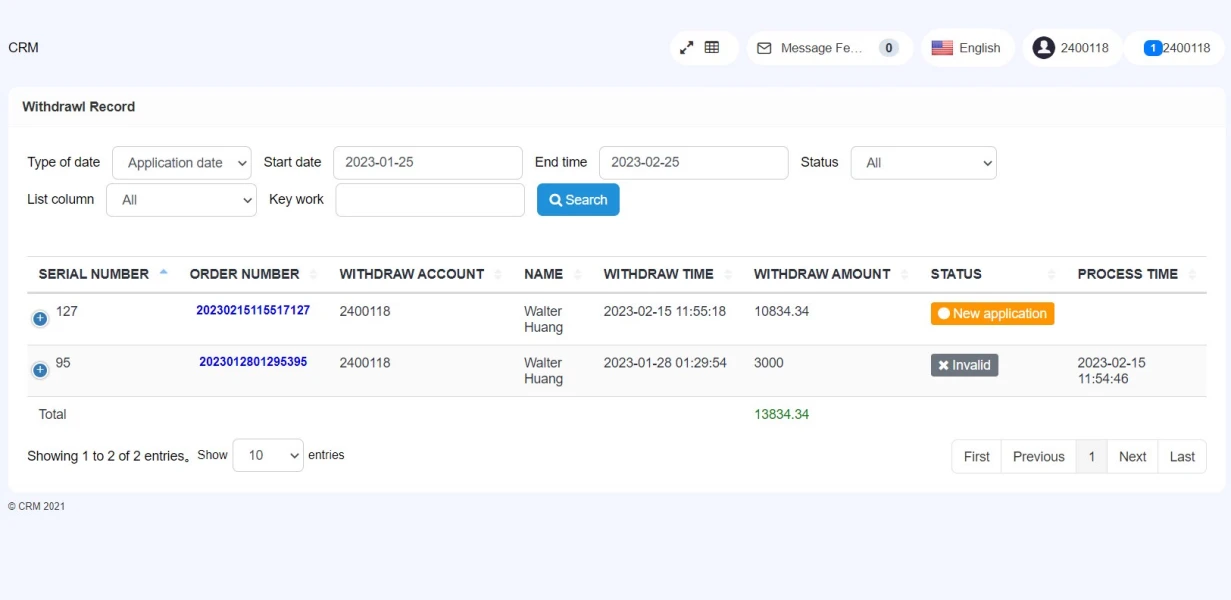
Task: Click the Key work text field
Action: (x=430, y=200)
